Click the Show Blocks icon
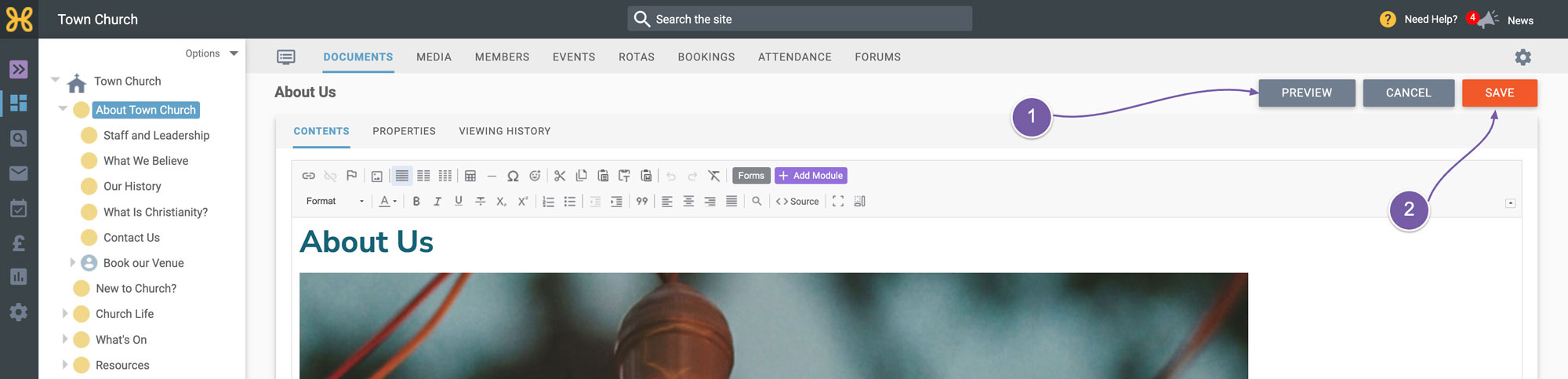Image resolution: width=1568 pixels, height=379 pixels. [859, 202]
